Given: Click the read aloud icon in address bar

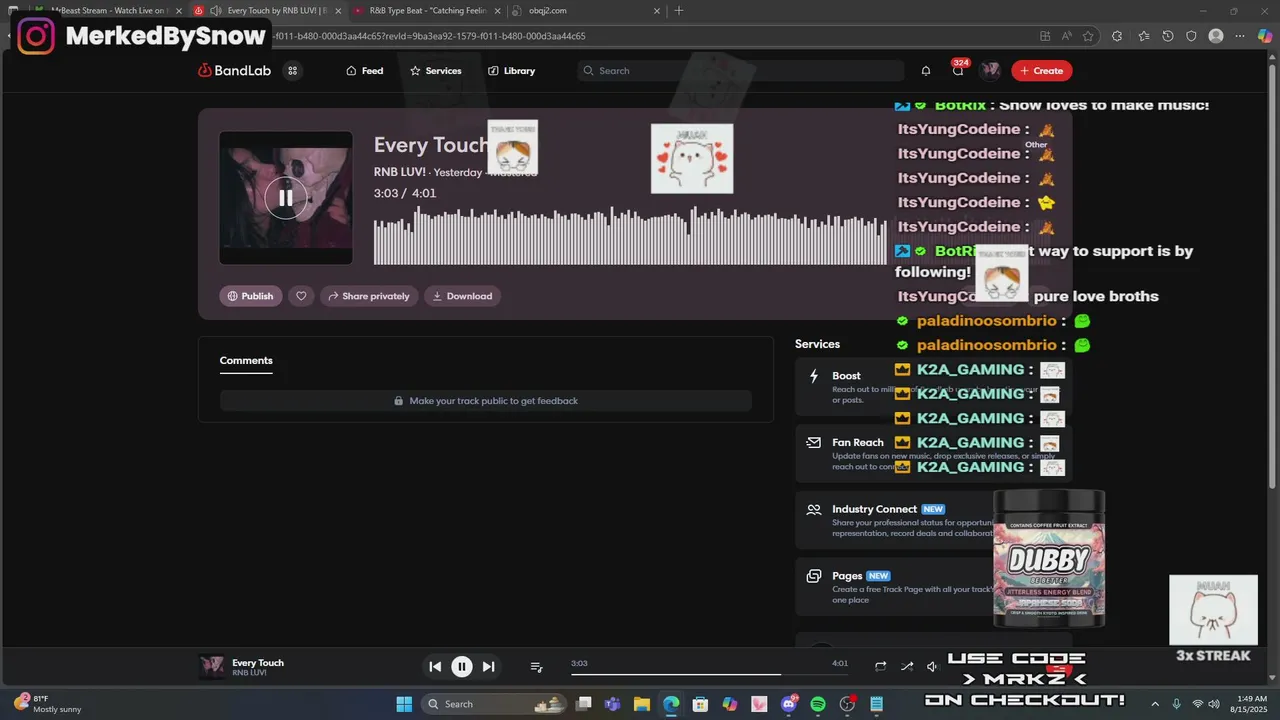Looking at the screenshot, I should coord(1066,36).
